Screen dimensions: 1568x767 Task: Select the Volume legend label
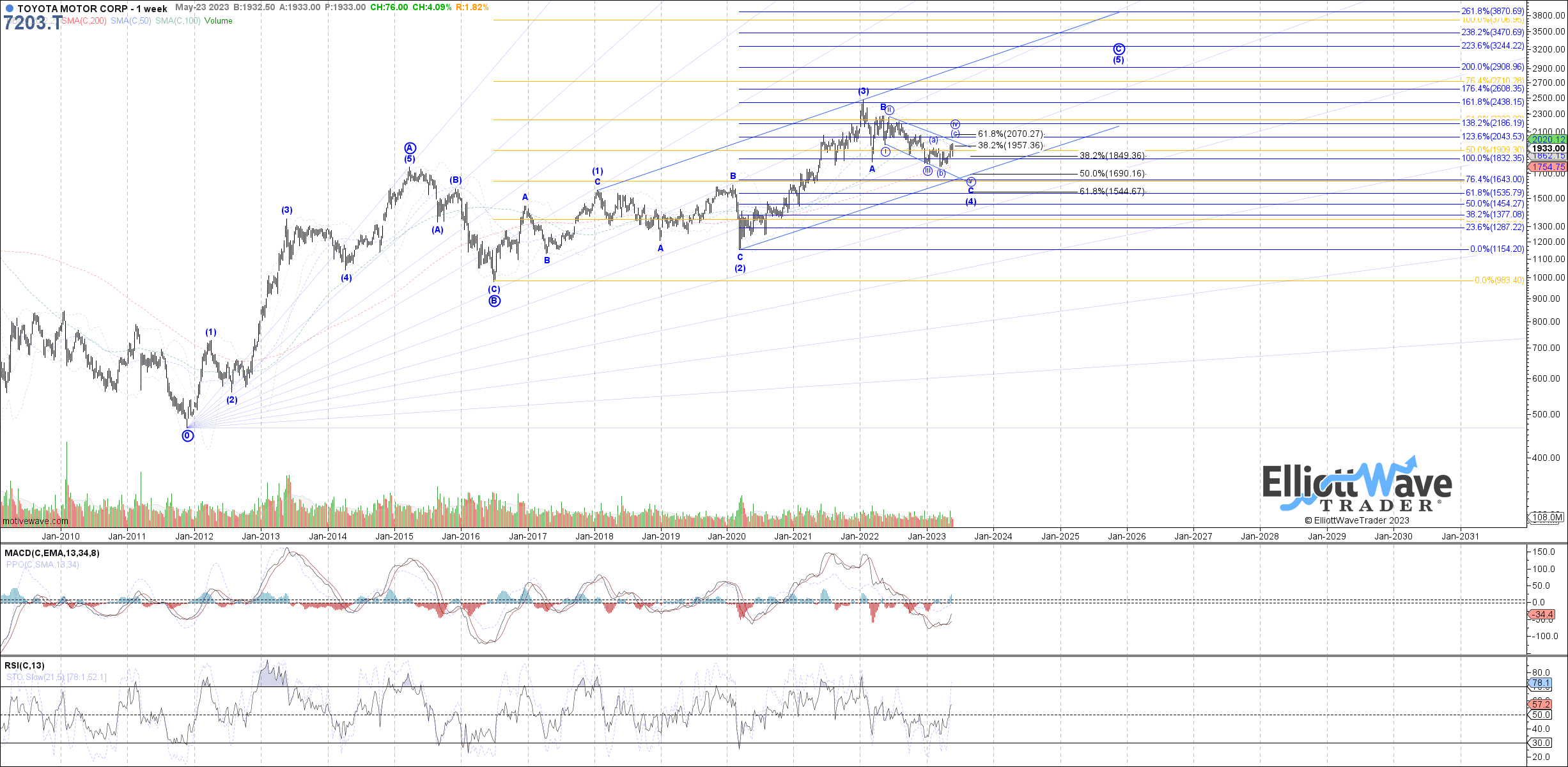(219, 21)
